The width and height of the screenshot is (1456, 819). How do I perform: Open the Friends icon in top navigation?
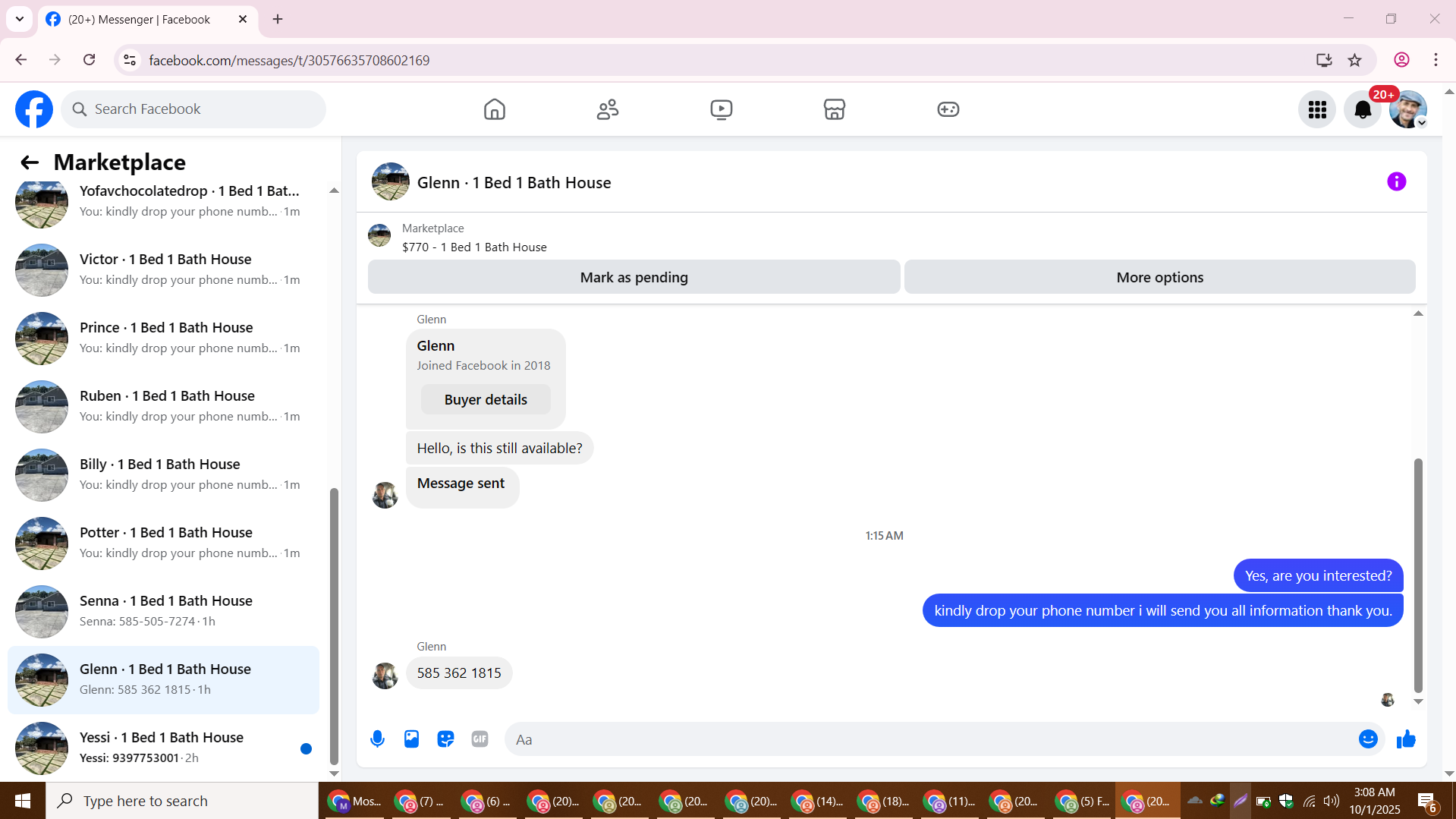point(608,109)
